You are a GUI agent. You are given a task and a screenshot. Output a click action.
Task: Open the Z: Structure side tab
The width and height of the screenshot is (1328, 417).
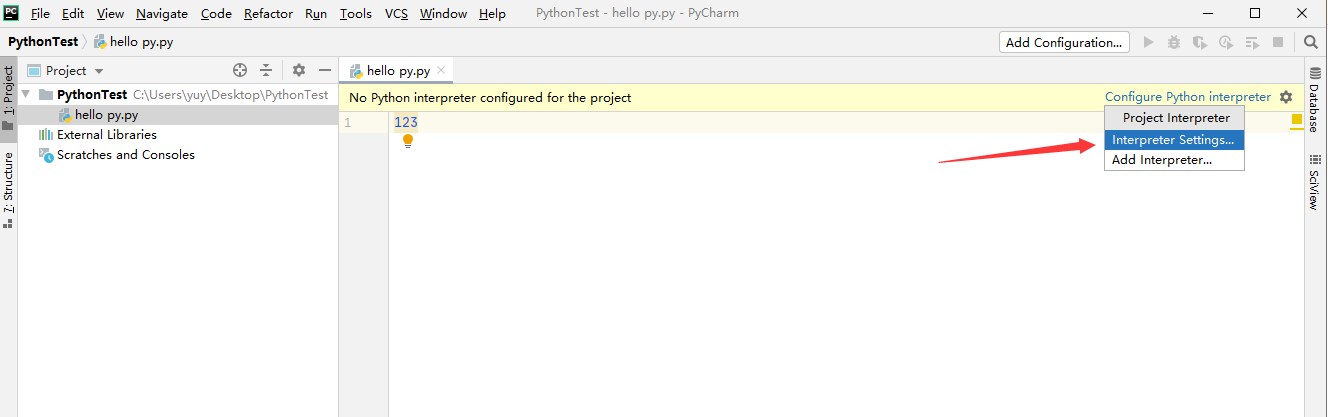pyautogui.click(x=9, y=190)
